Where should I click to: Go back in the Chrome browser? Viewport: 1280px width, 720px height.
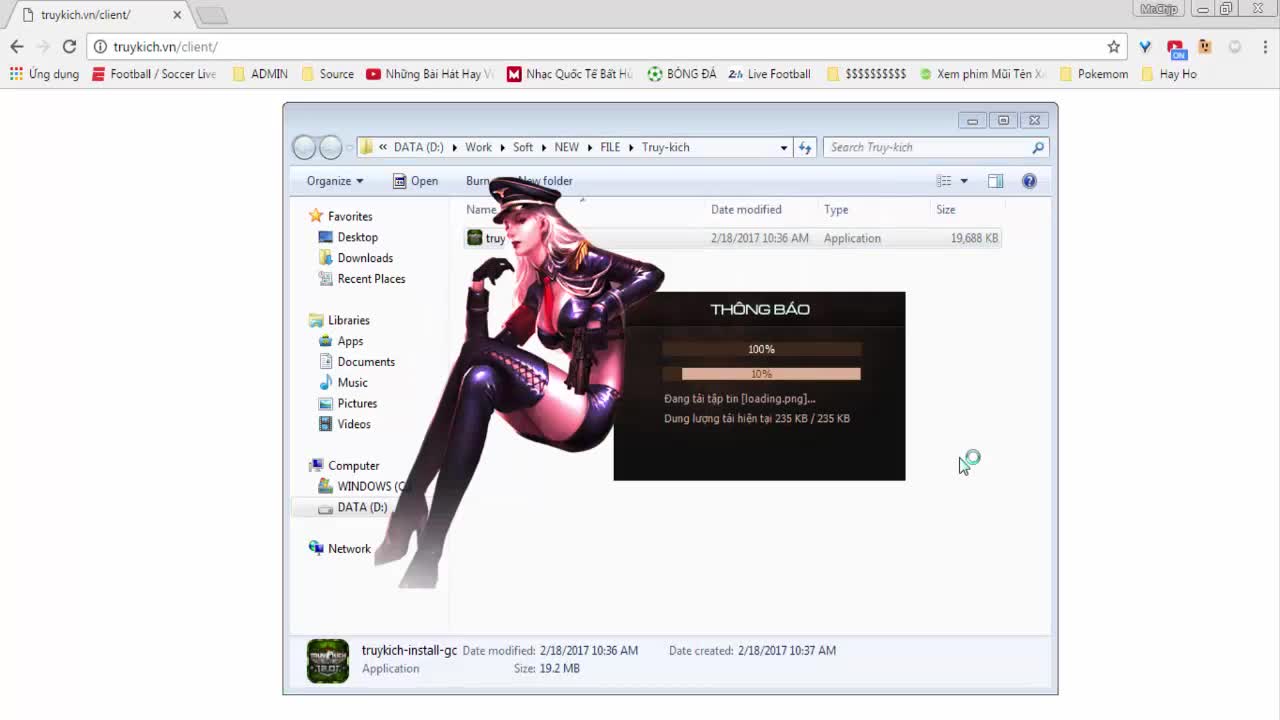(x=17, y=47)
